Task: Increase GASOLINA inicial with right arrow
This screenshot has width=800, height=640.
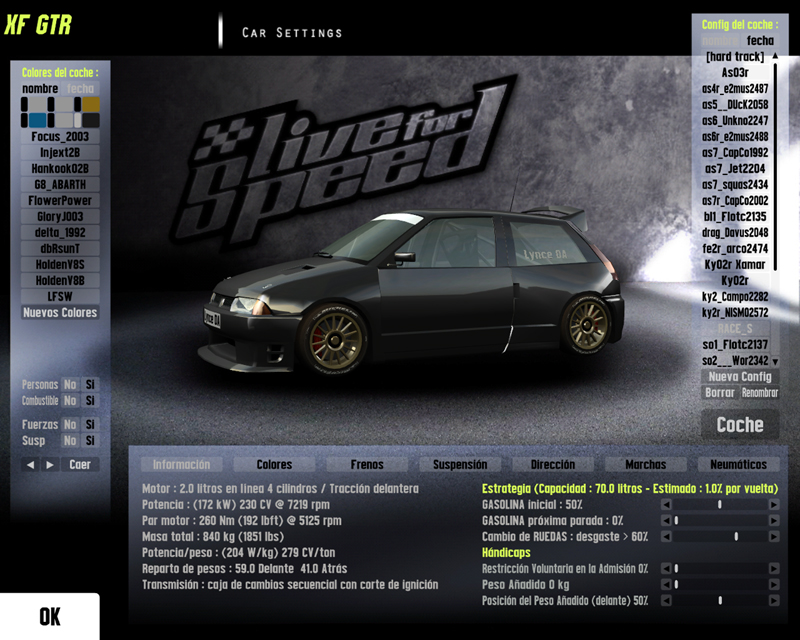Action: [x=773, y=505]
